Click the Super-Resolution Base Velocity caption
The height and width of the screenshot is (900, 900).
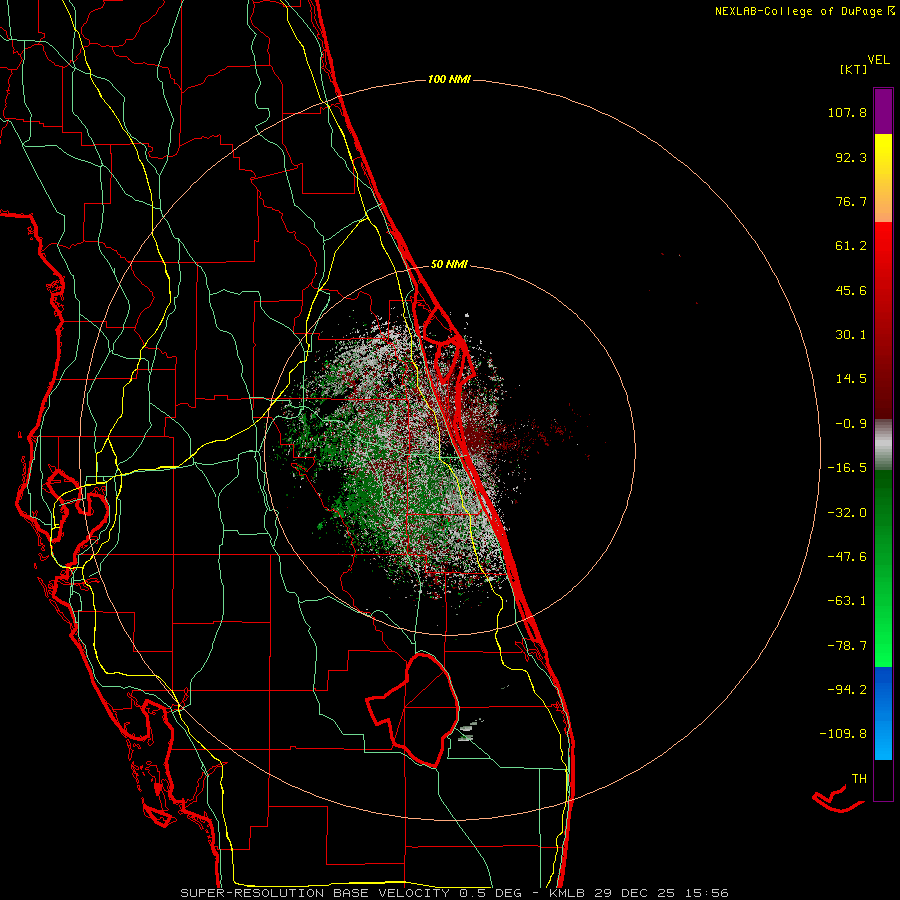[x=454, y=893]
